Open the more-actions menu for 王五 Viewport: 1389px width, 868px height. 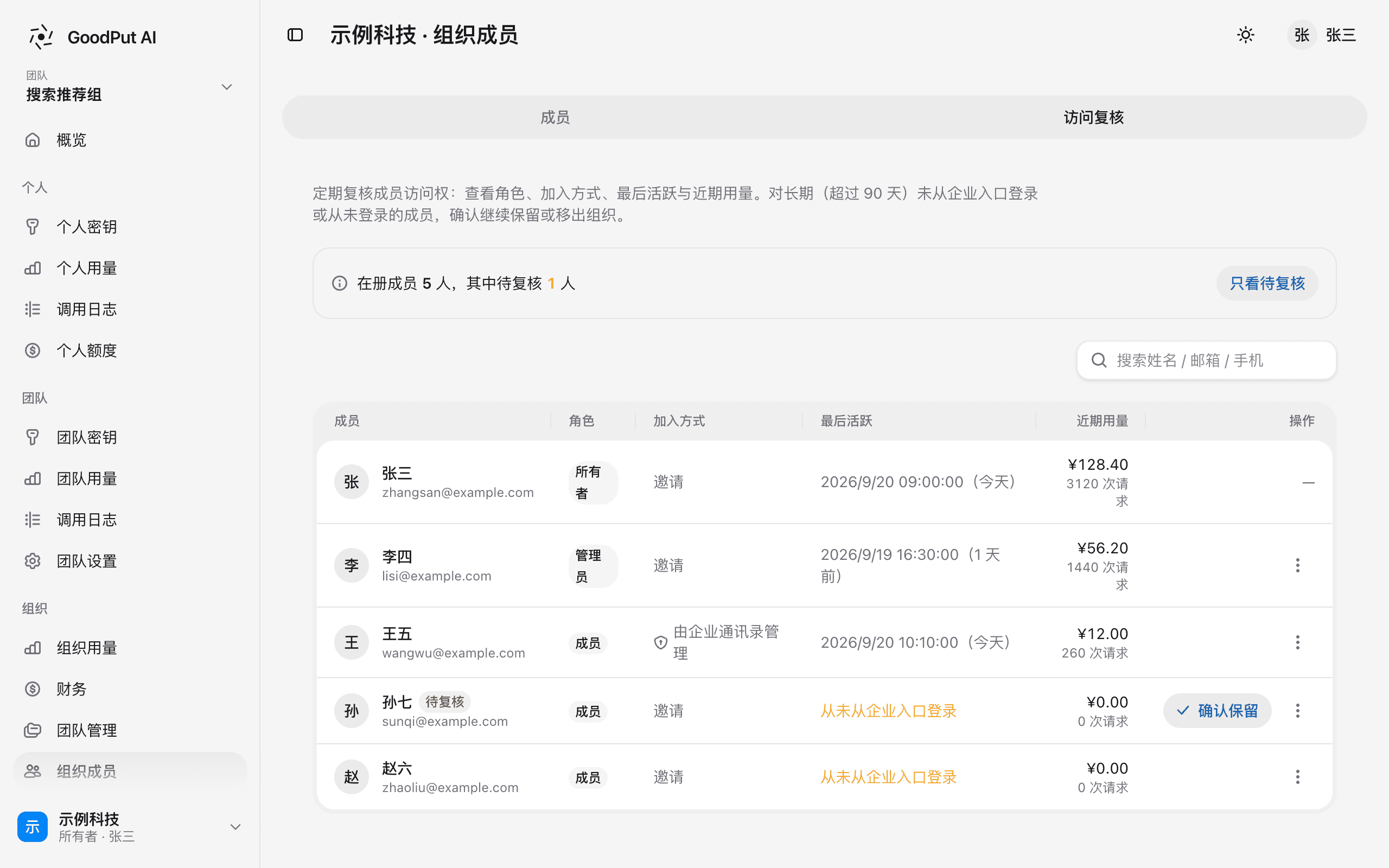1298,642
